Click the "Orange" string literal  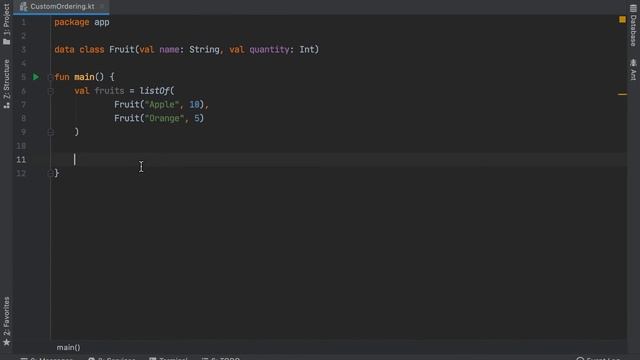pyautogui.click(x=164, y=118)
